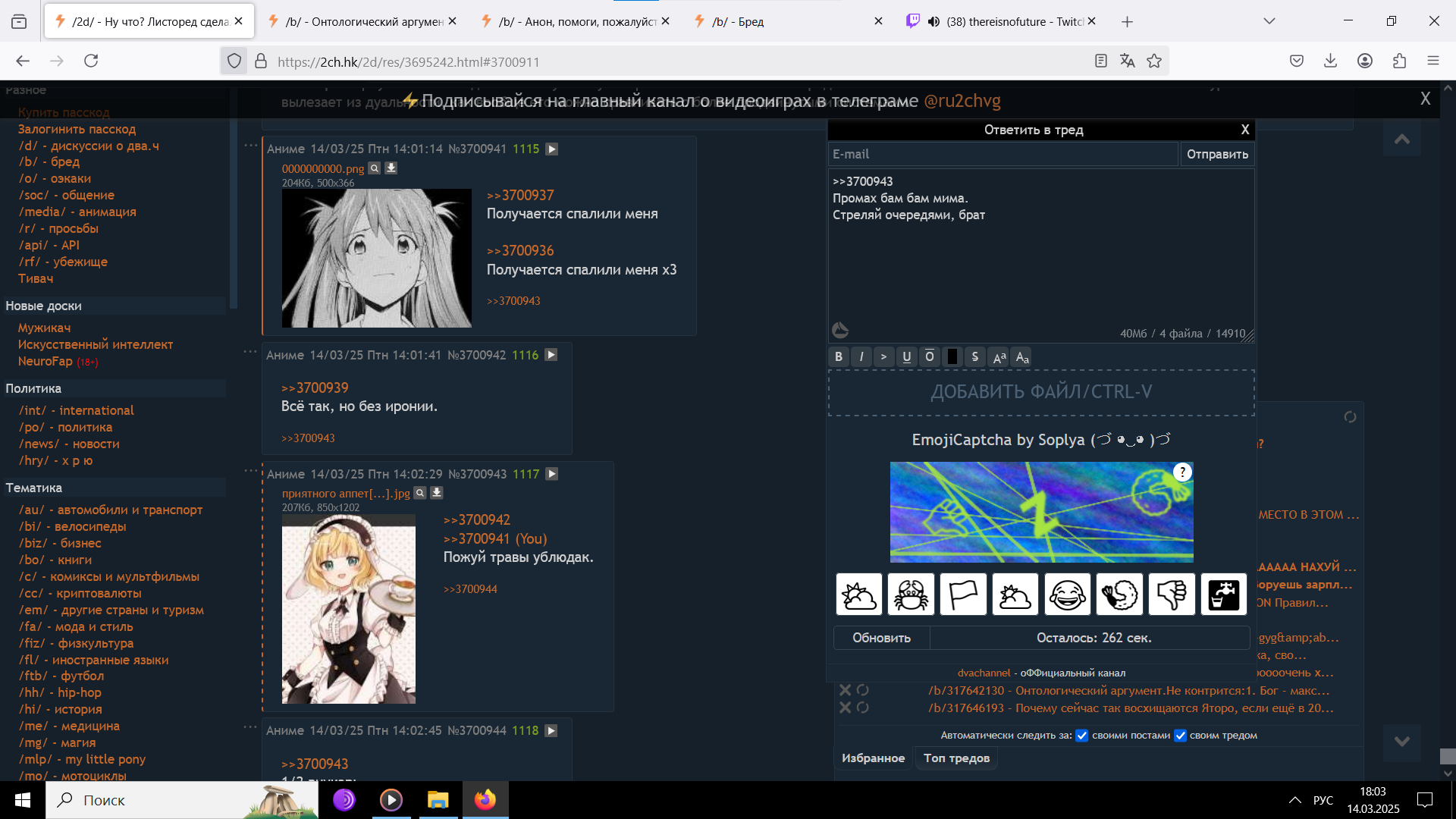This screenshot has width=1456, height=819.
Task: Click the E-mail input field
Action: (x=1003, y=154)
